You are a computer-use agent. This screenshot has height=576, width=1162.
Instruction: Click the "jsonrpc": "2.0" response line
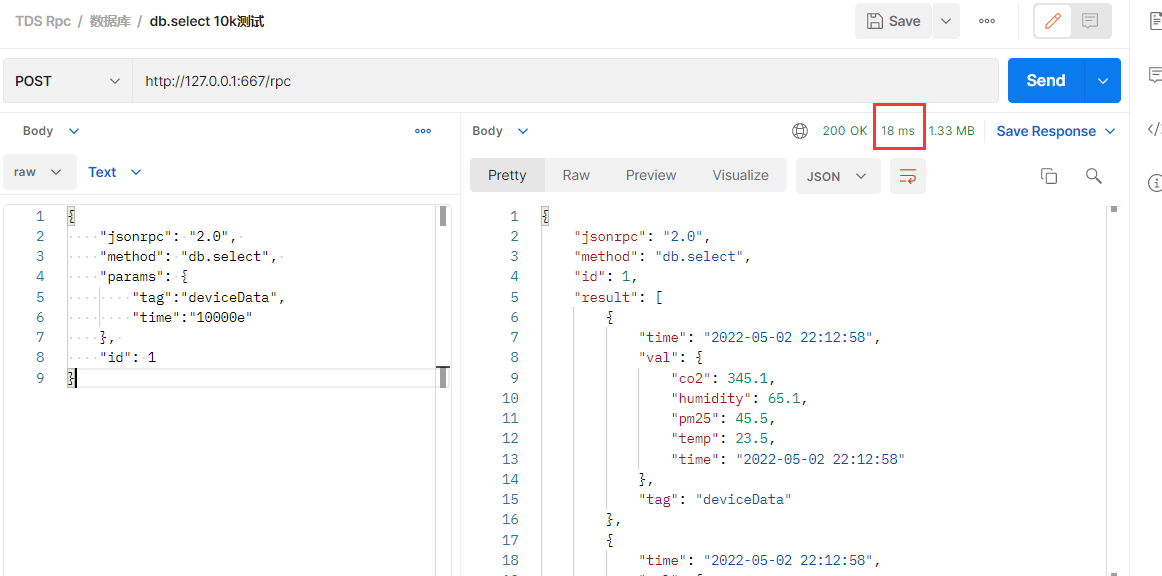[x=643, y=236]
